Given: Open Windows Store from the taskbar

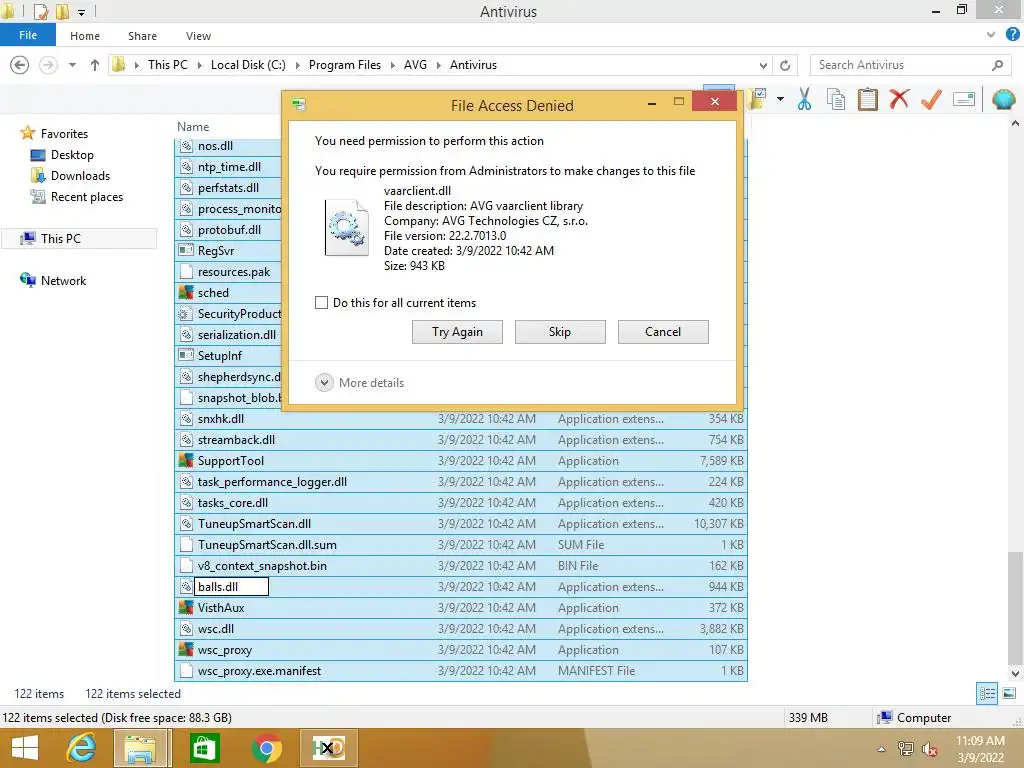Looking at the screenshot, I should 204,748.
